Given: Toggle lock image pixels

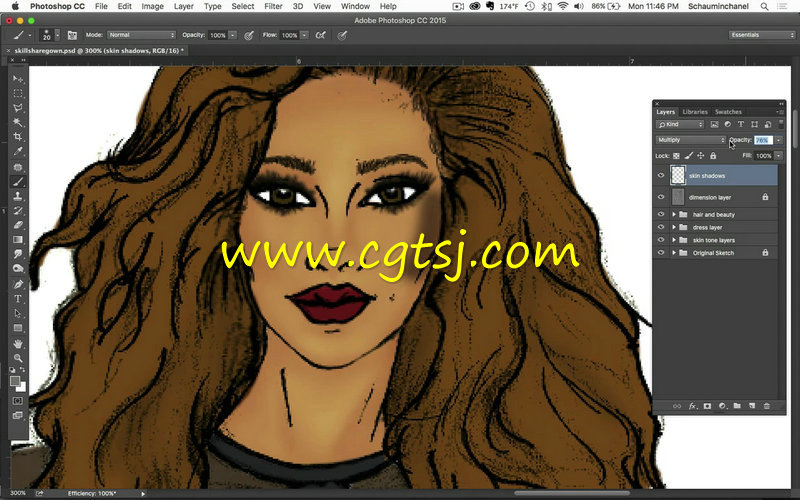Looking at the screenshot, I should tap(688, 156).
